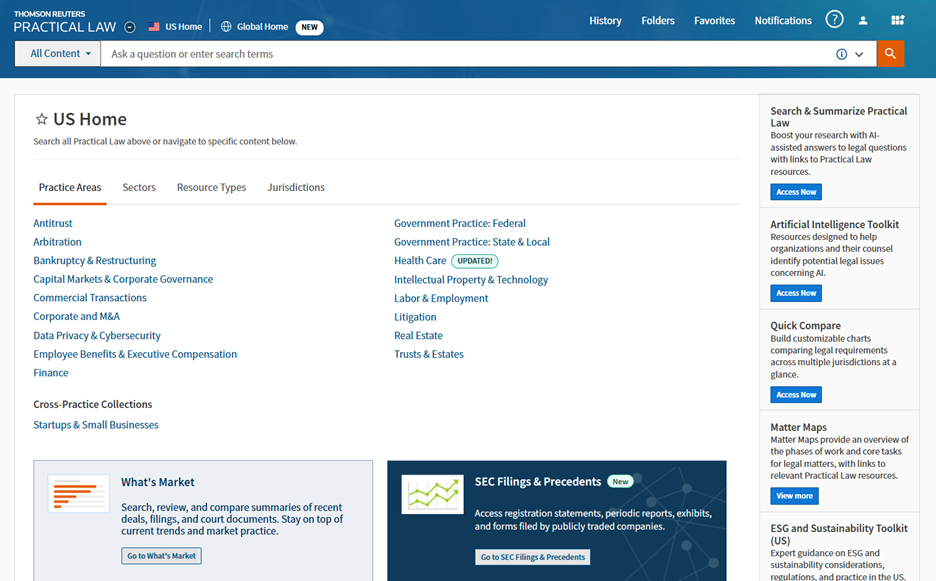This screenshot has width=936, height=581.
Task: Switch to the Sectors tab
Action: click(139, 187)
